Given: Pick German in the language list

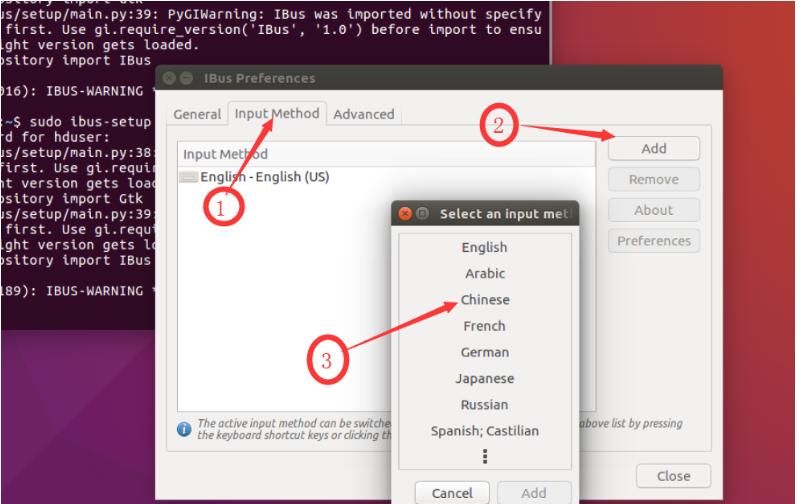Looking at the screenshot, I should coord(484,353).
